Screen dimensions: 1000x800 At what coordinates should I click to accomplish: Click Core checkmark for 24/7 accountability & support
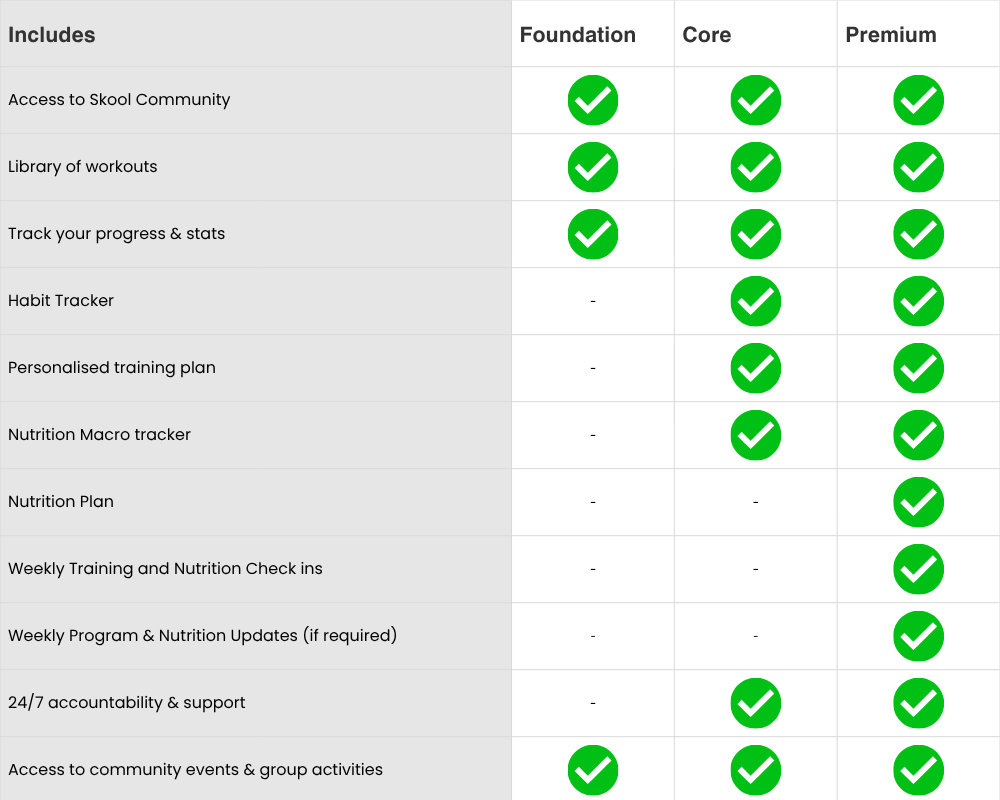click(756, 703)
